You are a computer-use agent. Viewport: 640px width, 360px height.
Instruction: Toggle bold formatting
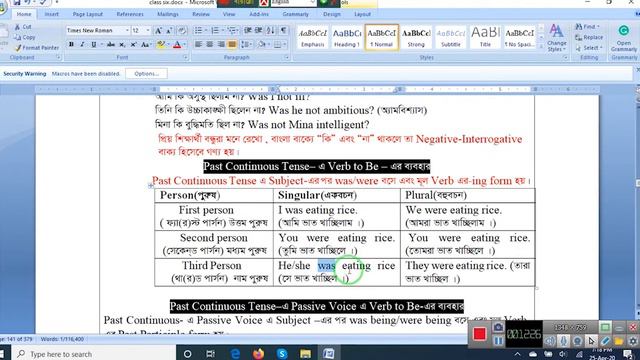71,44
